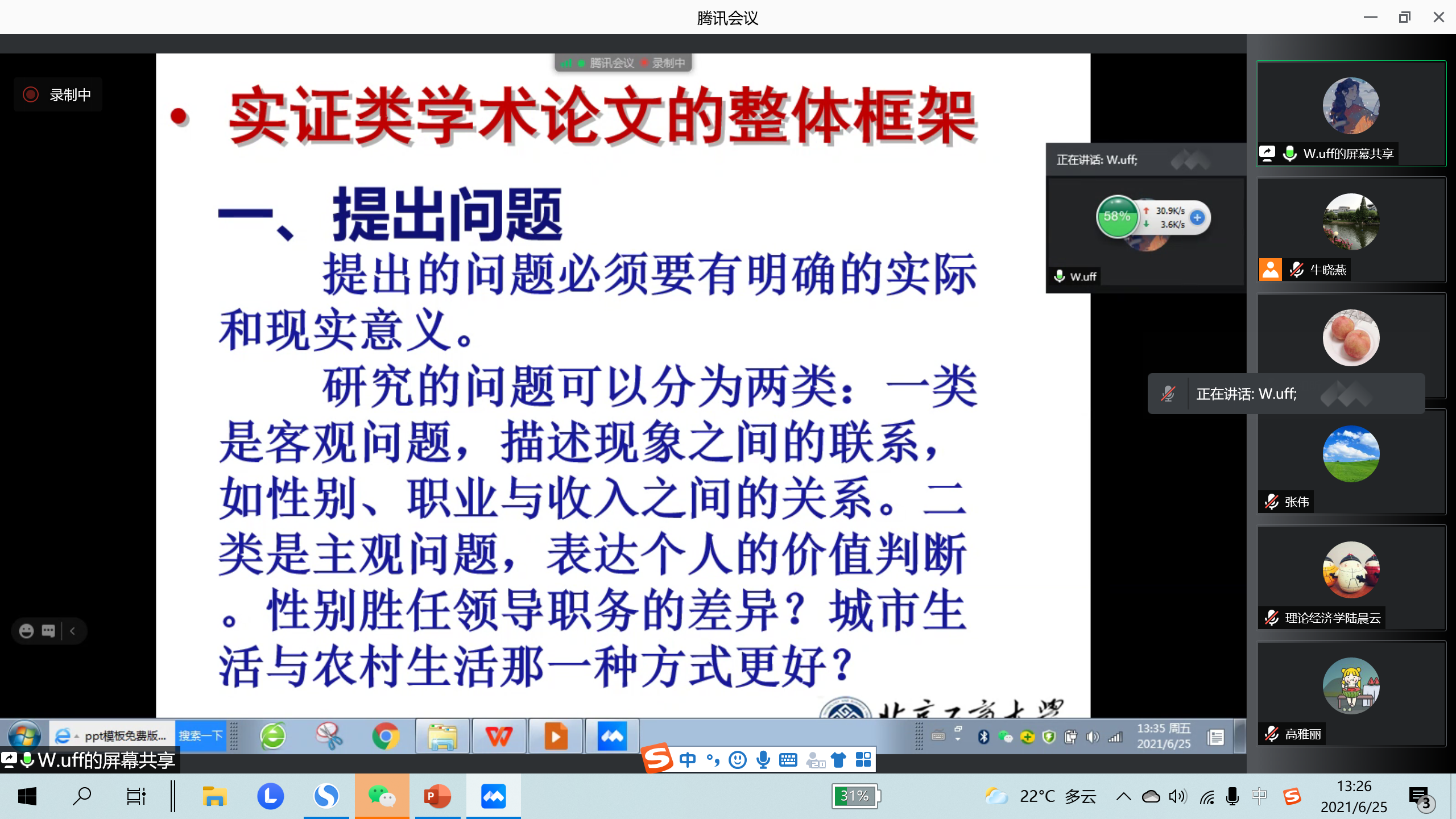
Task: Open the Sogou skin shirt icon
Action: (x=838, y=760)
